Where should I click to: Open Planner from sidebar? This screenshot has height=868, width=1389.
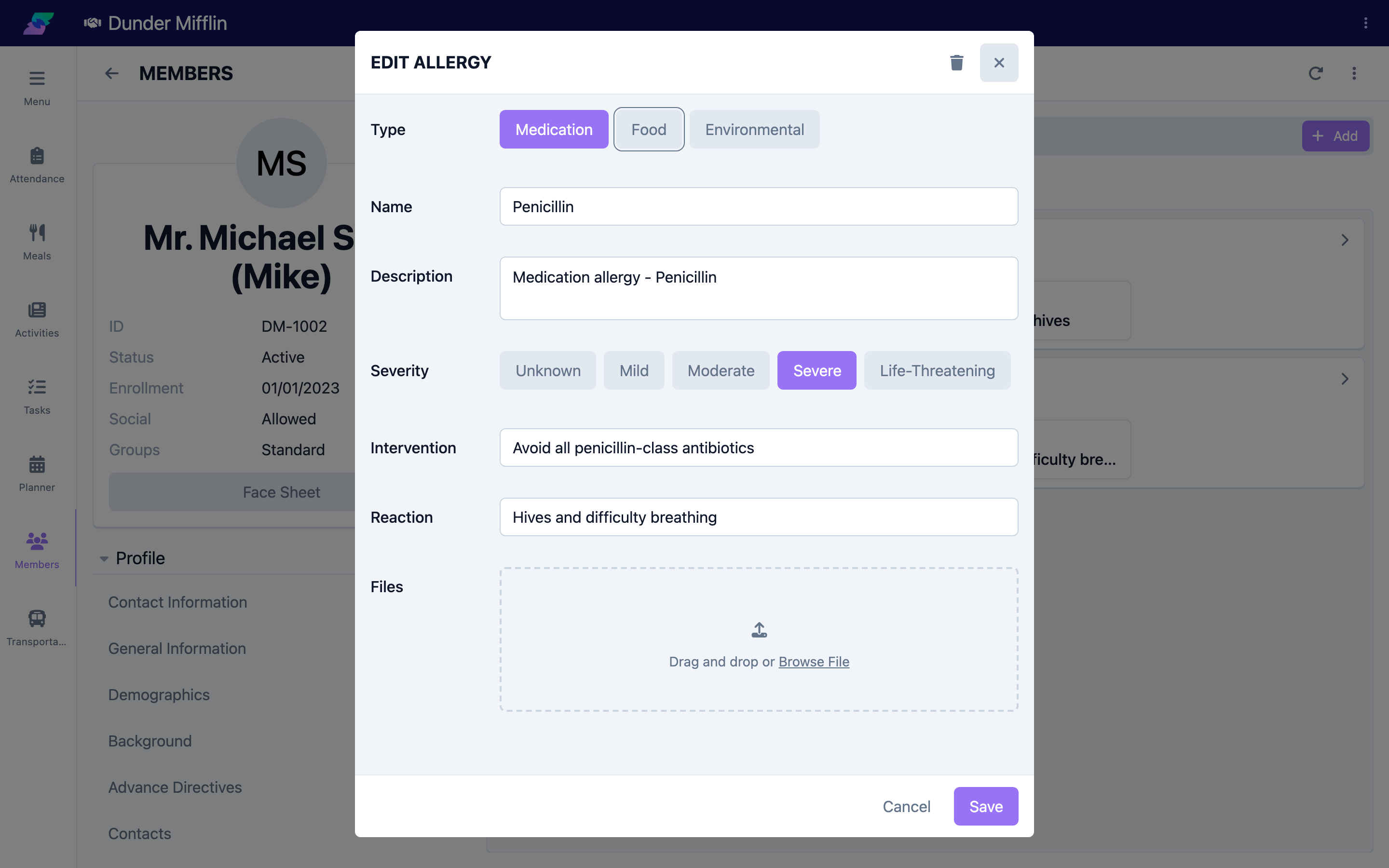37,474
